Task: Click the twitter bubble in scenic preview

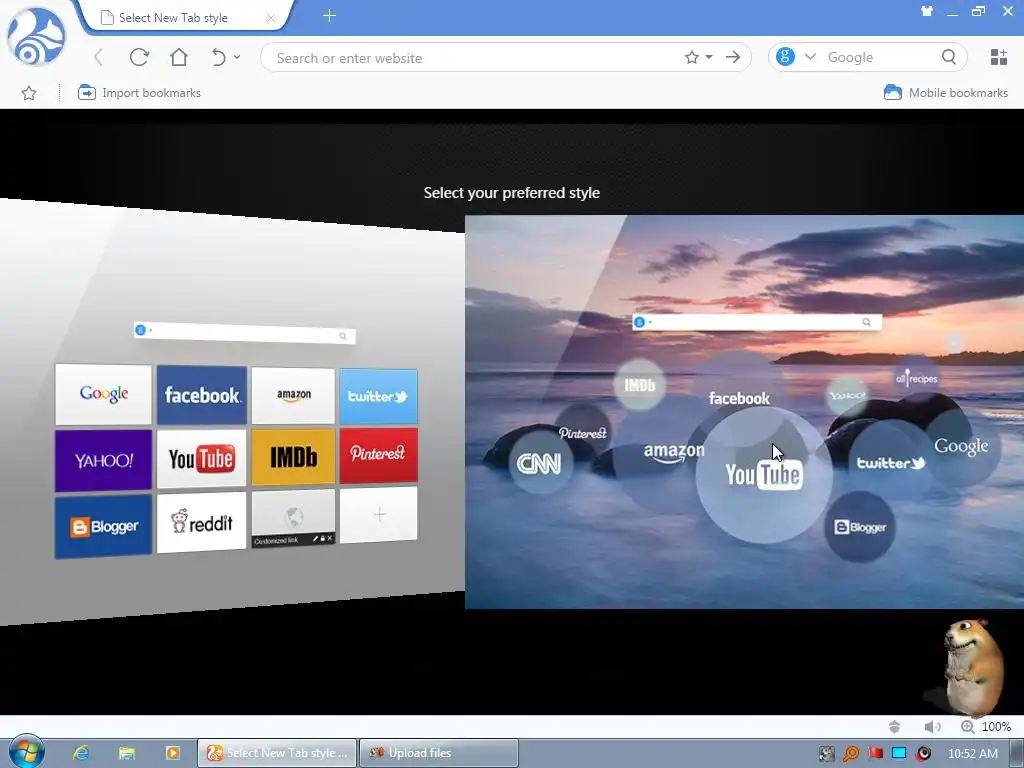Action: (x=891, y=463)
